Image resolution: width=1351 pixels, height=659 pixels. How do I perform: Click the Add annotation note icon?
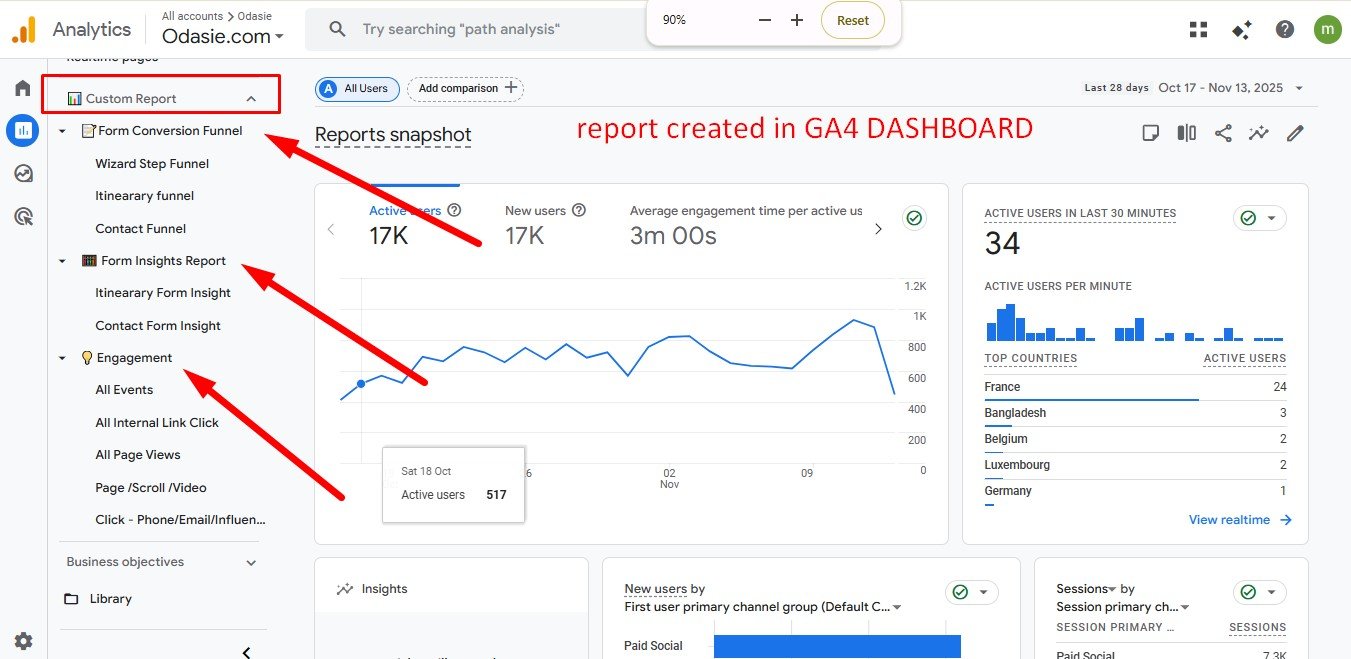point(1151,133)
